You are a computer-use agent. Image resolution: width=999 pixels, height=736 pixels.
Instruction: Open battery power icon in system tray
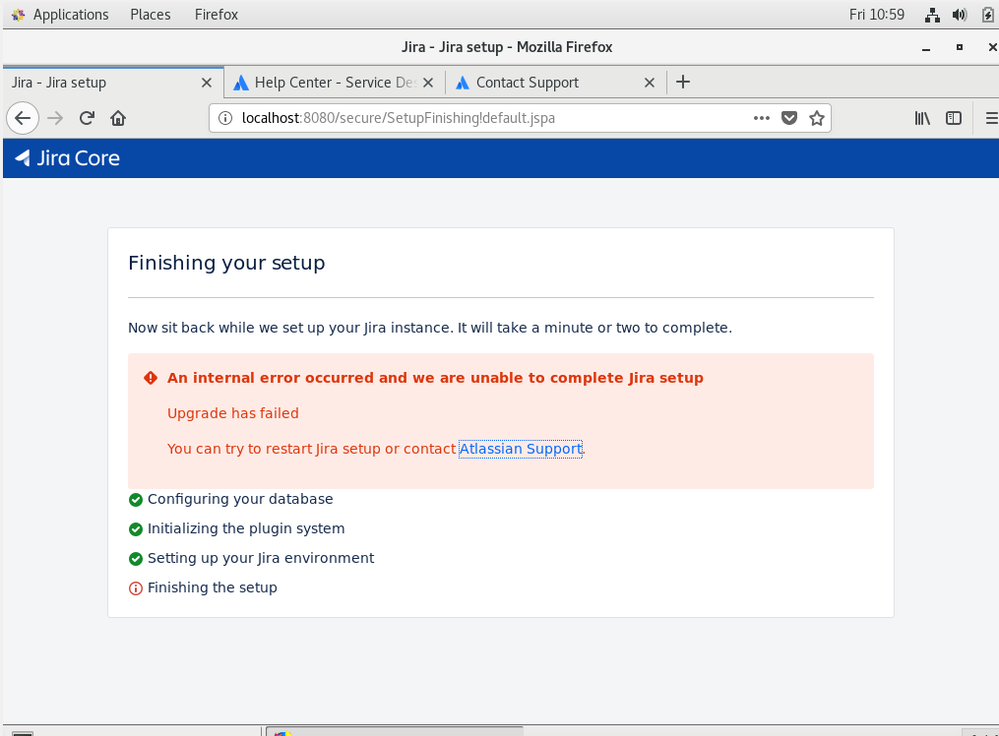pos(988,15)
